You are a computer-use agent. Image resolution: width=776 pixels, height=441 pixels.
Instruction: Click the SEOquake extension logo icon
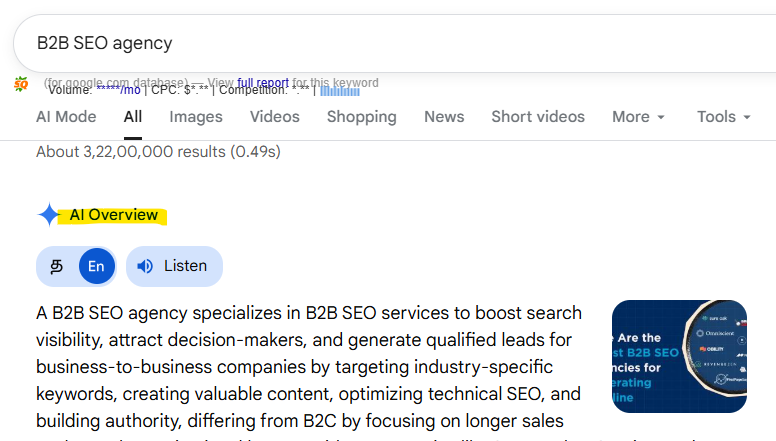[x=21, y=85]
